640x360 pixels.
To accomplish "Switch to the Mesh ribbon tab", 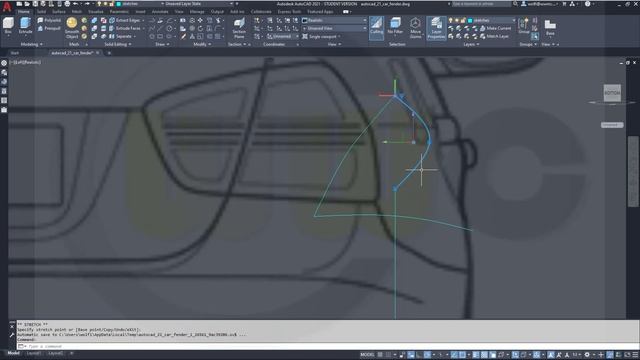I will pyautogui.click(x=77, y=11).
